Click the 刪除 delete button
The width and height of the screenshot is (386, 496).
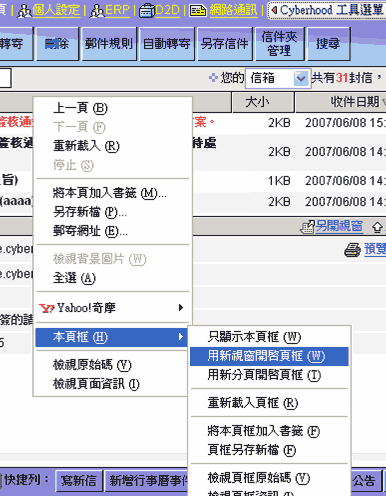57,44
